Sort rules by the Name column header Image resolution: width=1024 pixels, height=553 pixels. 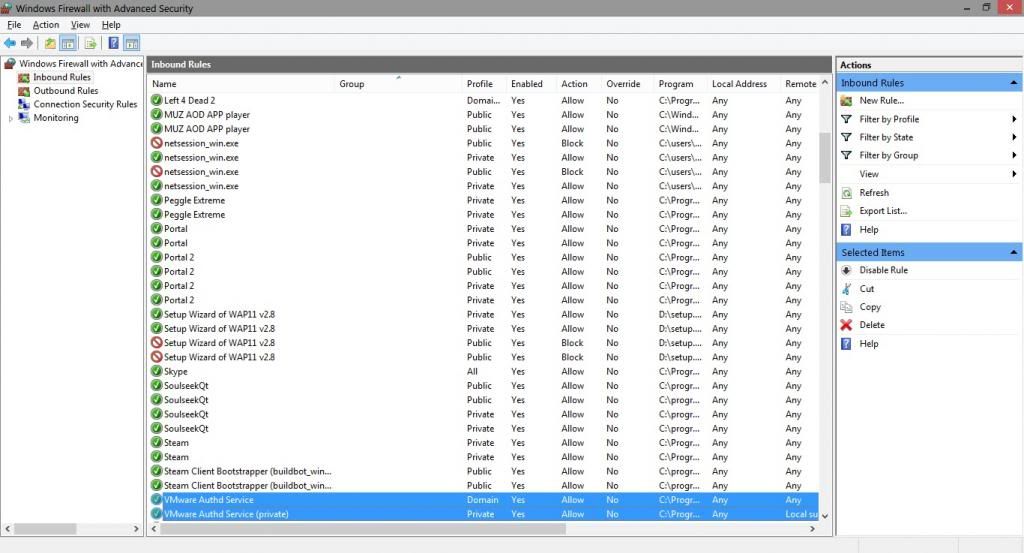pyautogui.click(x=242, y=84)
